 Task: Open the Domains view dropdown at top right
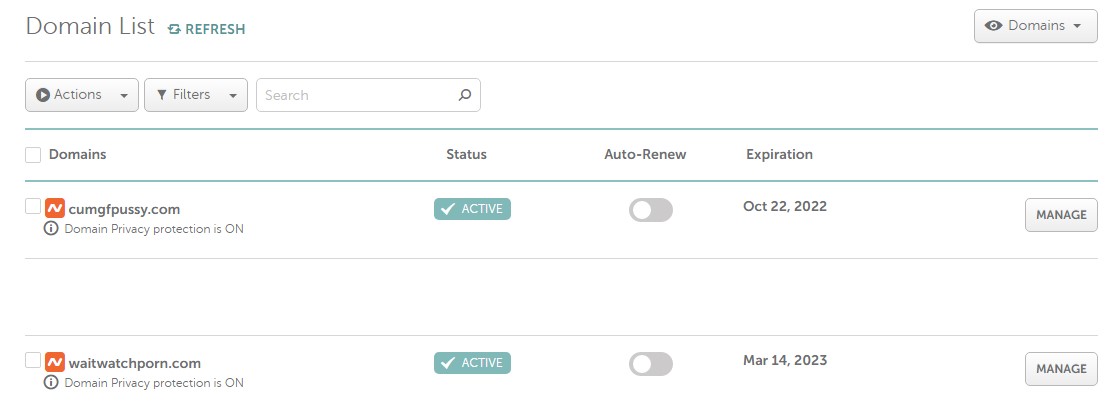pos(1034,26)
